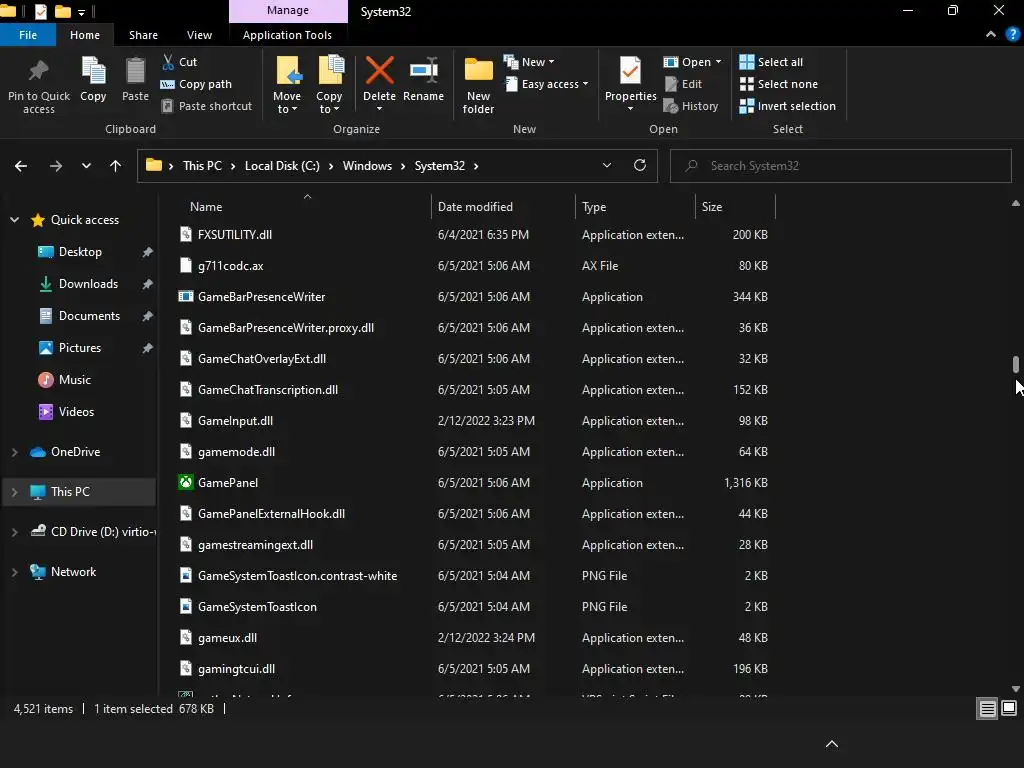The width and height of the screenshot is (1024, 768).
Task: Create a New folder
Action: point(478,85)
